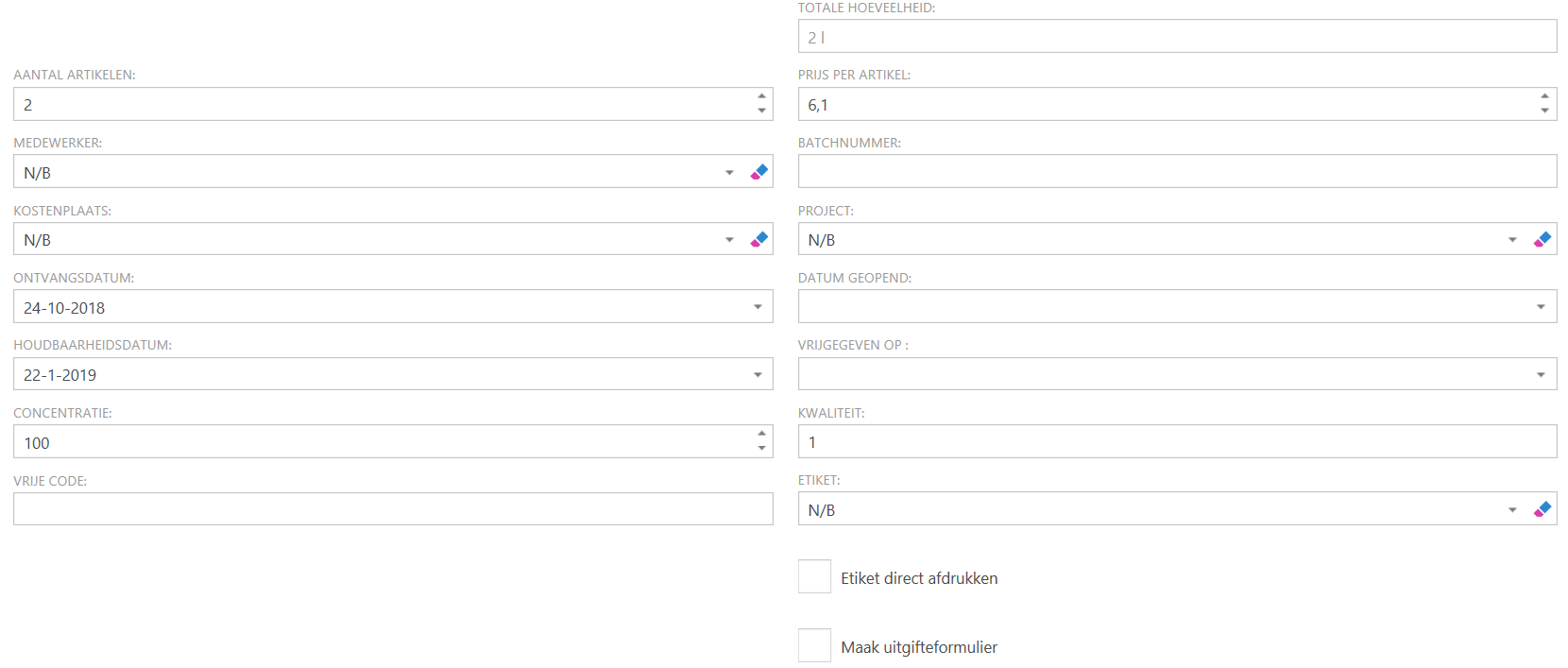The width and height of the screenshot is (1568, 668).
Task: Tick the Maak uitgifteformulier checkbox
Action: tap(814, 645)
